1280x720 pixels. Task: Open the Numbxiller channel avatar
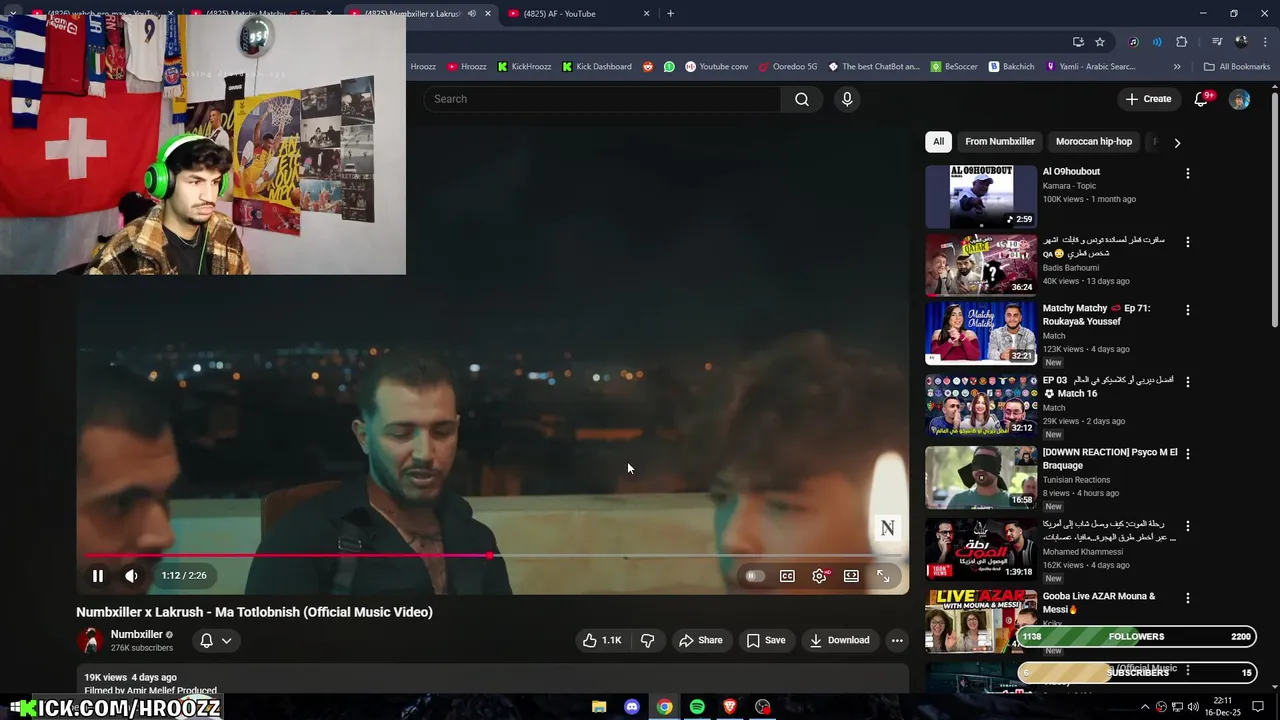pos(90,640)
